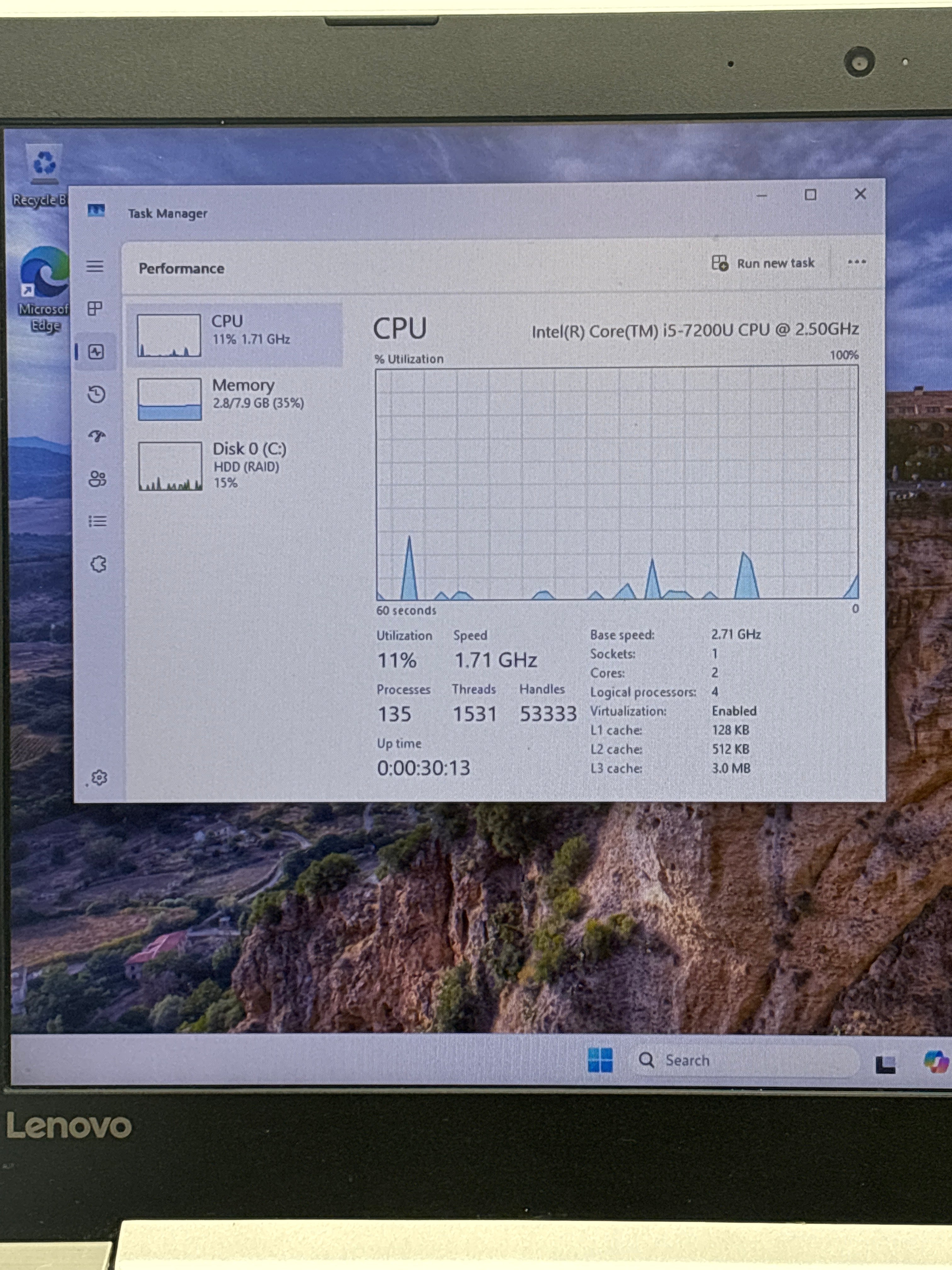Open Task Manager Settings gear icon
The image size is (952, 1270).
(x=99, y=778)
